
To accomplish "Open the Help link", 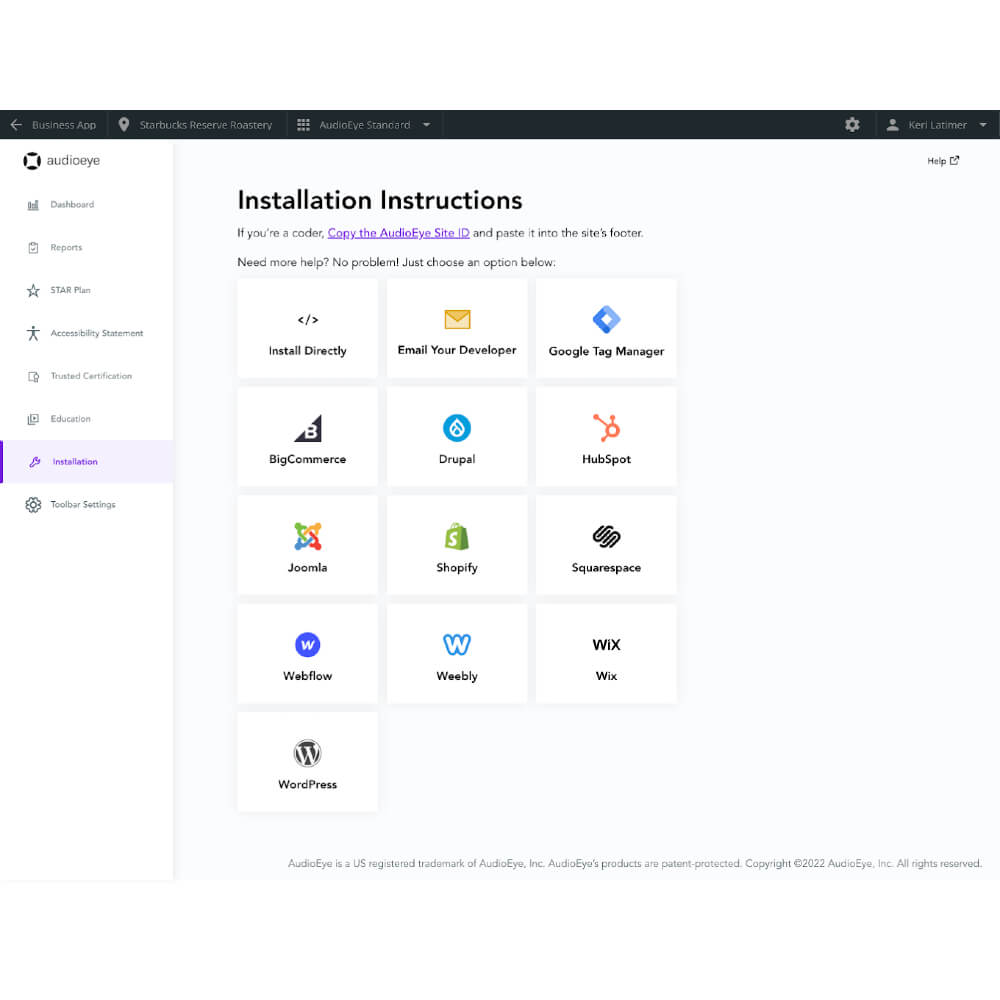I will tap(942, 161).
